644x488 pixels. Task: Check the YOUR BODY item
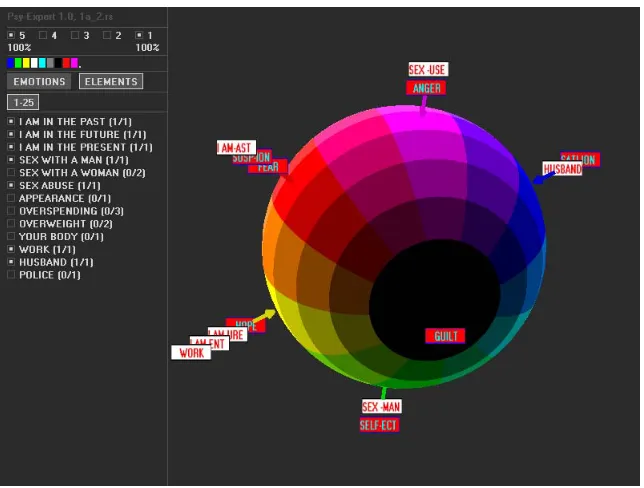tap(12, 236)
